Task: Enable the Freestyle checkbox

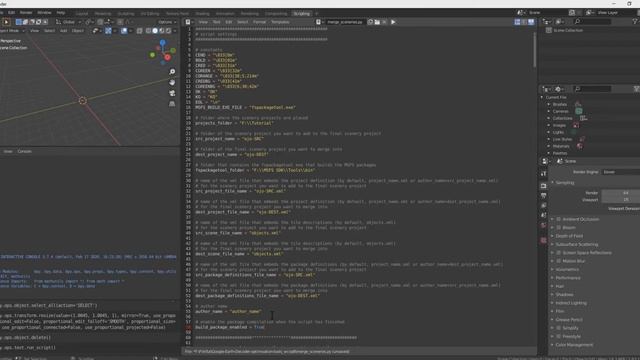Action: pos(559,336)
